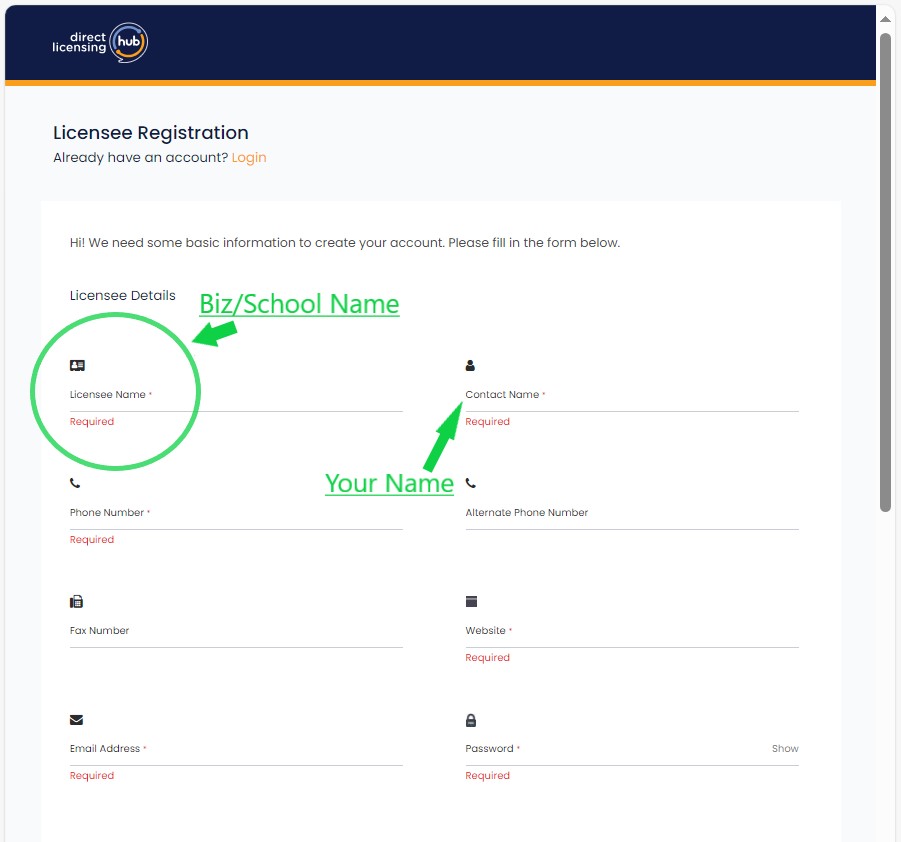Select the Phone Number field
The image size is (901, 842).
tap(236, 513)
